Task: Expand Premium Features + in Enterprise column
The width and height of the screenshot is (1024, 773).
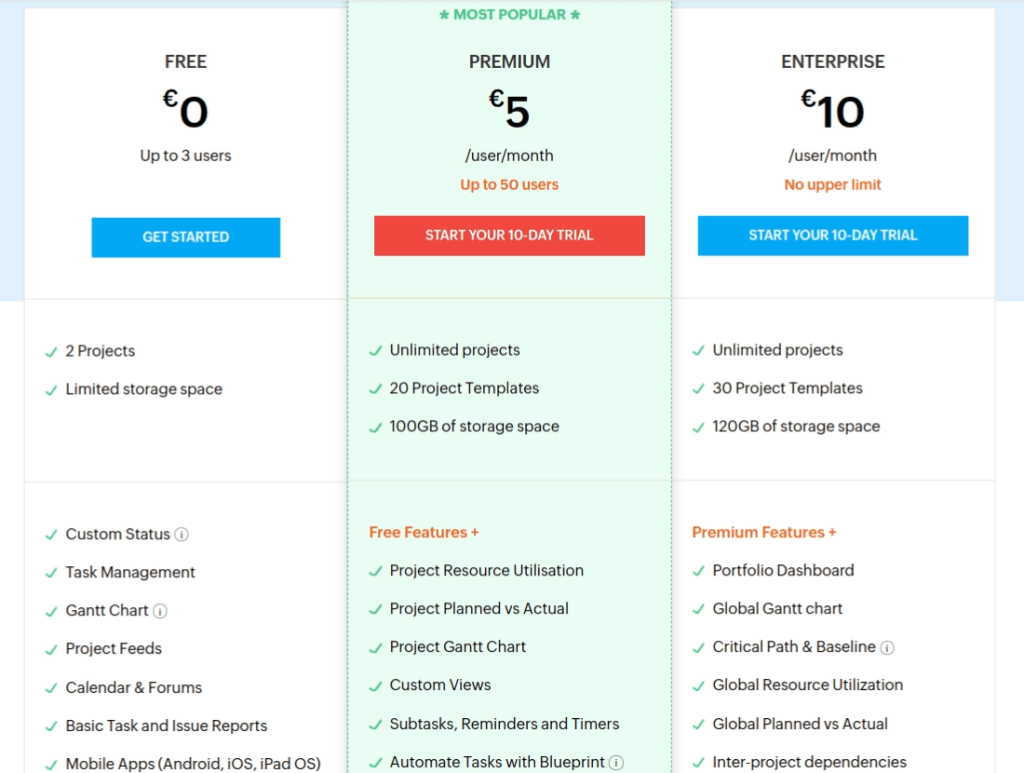Action: (763, 532)
